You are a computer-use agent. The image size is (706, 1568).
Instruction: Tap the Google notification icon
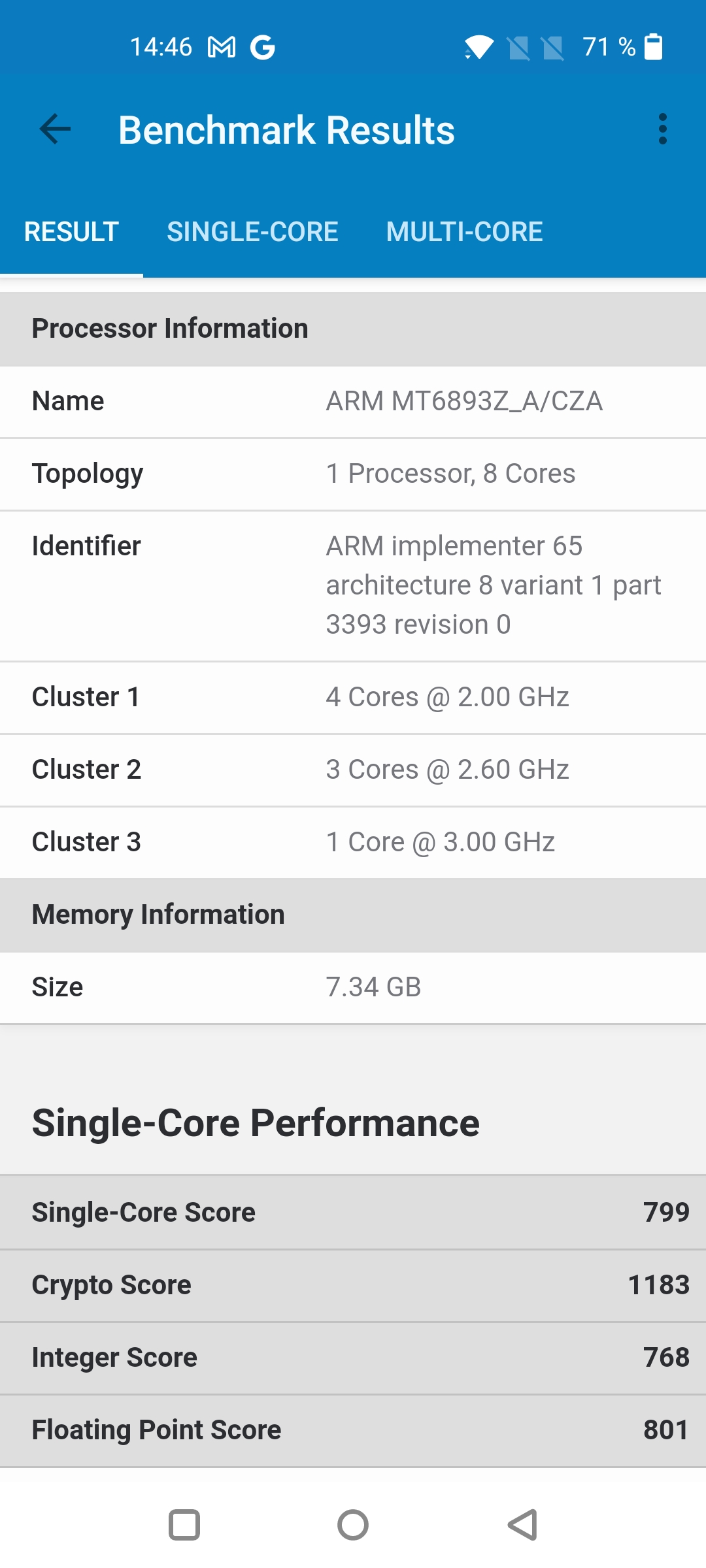click(263, 47)
